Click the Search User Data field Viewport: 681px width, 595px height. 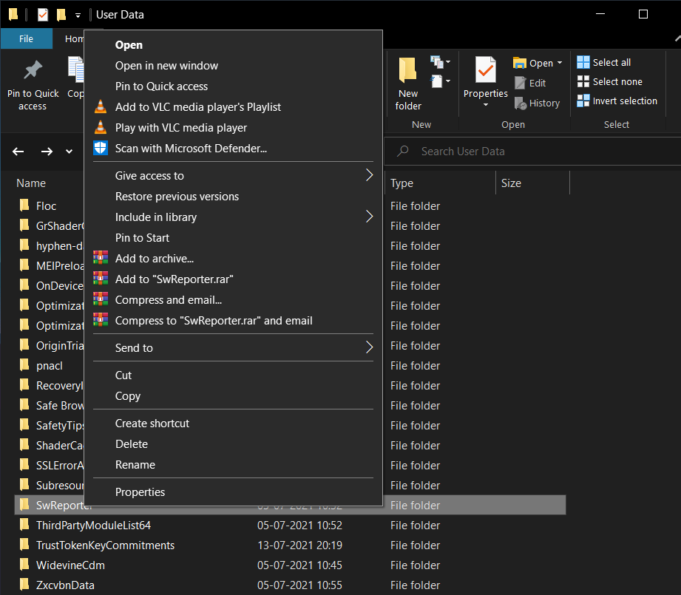pyautogui.click(x=534, y=151)
